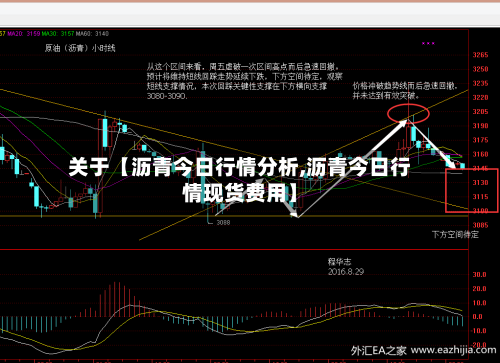Click price axis value 3265
This screenshot has width=500, height=363.
pyautogui.click(x=480, y=55)
